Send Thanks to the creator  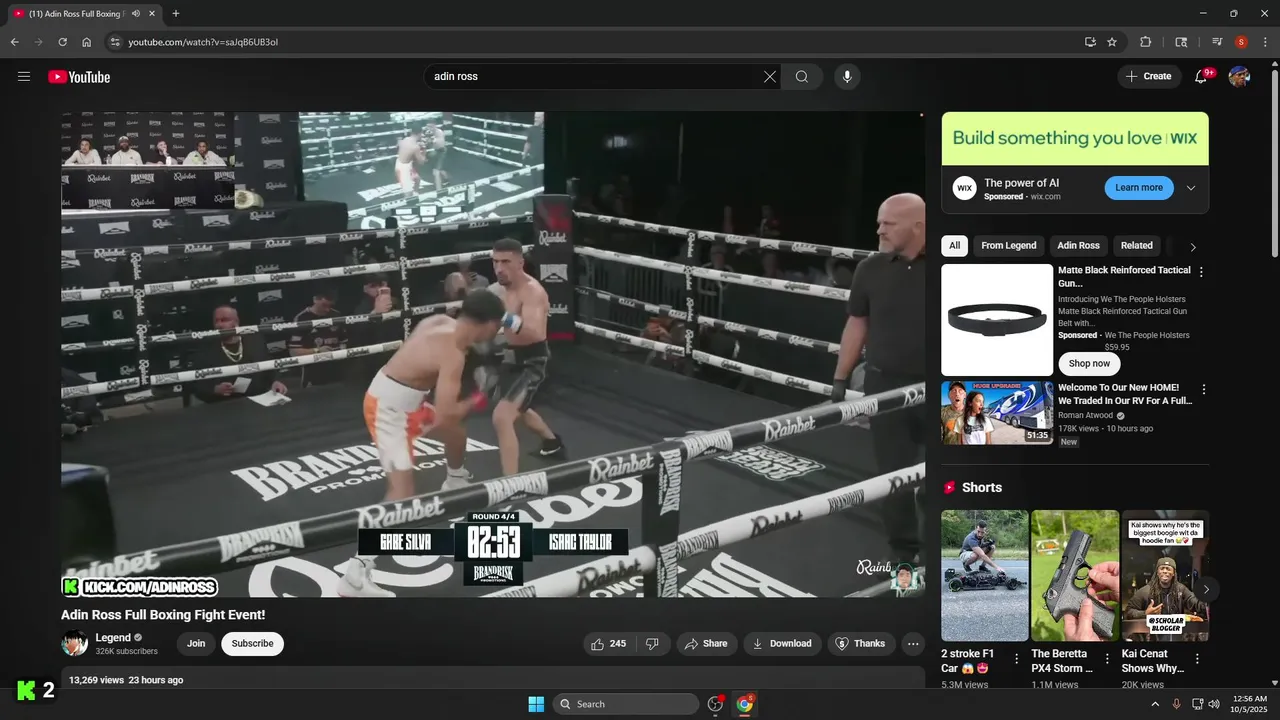point(861,644)
